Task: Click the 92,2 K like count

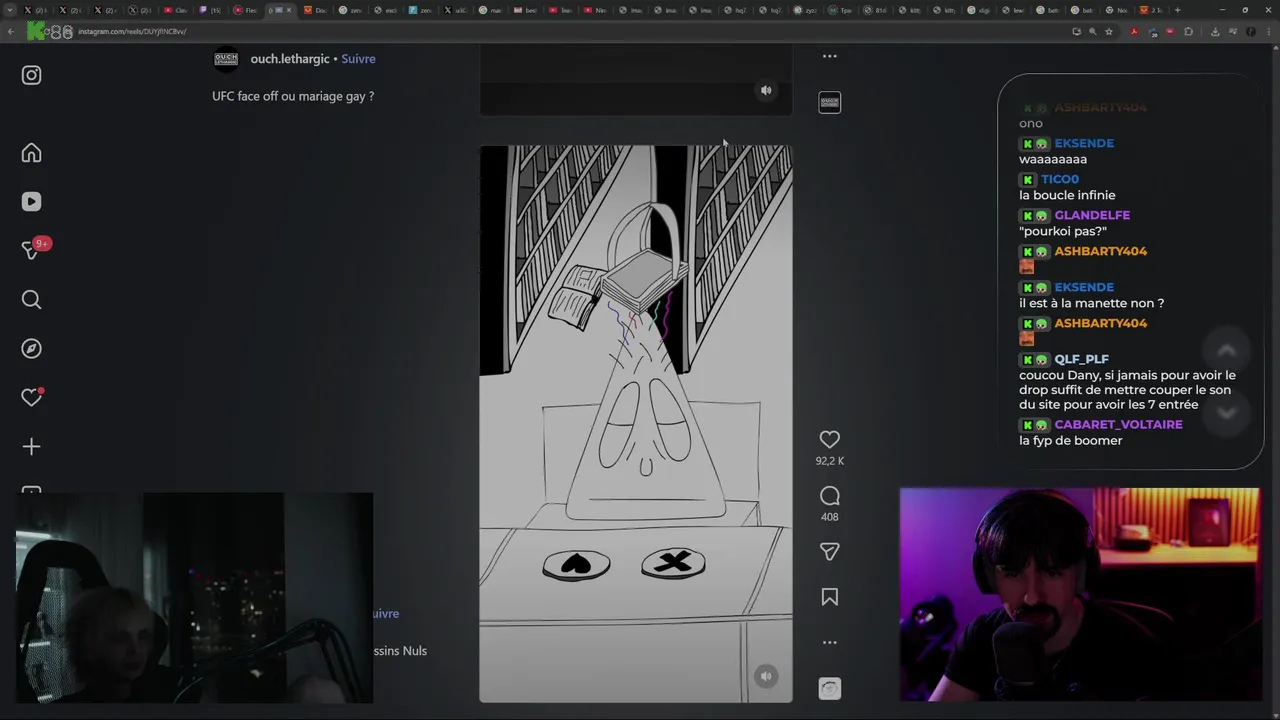Action: (829, 461)
